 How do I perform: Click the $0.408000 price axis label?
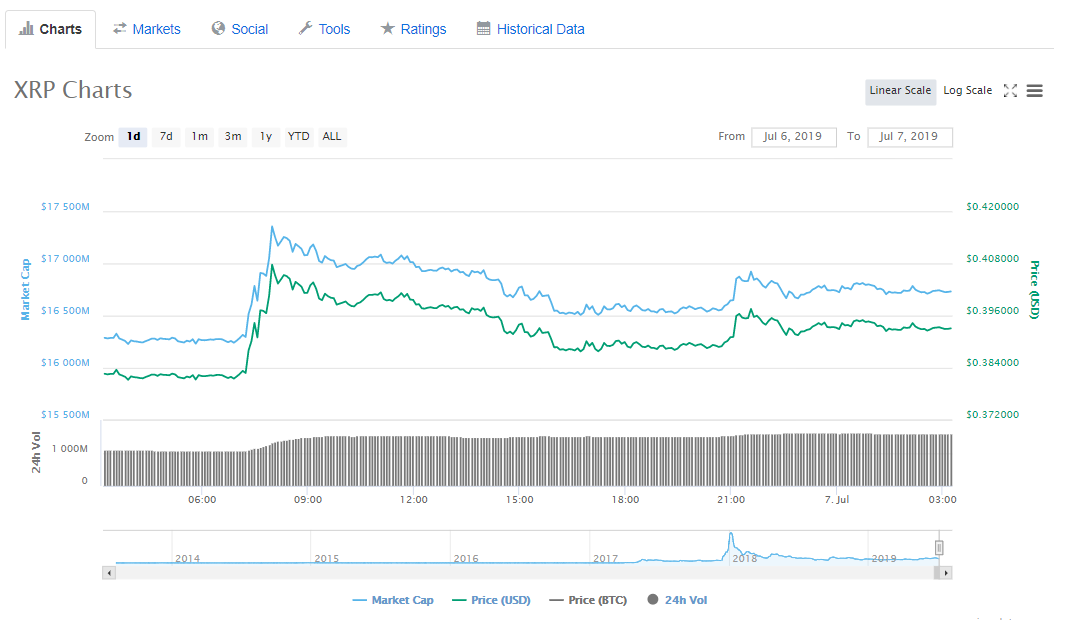tap(993, 259)
